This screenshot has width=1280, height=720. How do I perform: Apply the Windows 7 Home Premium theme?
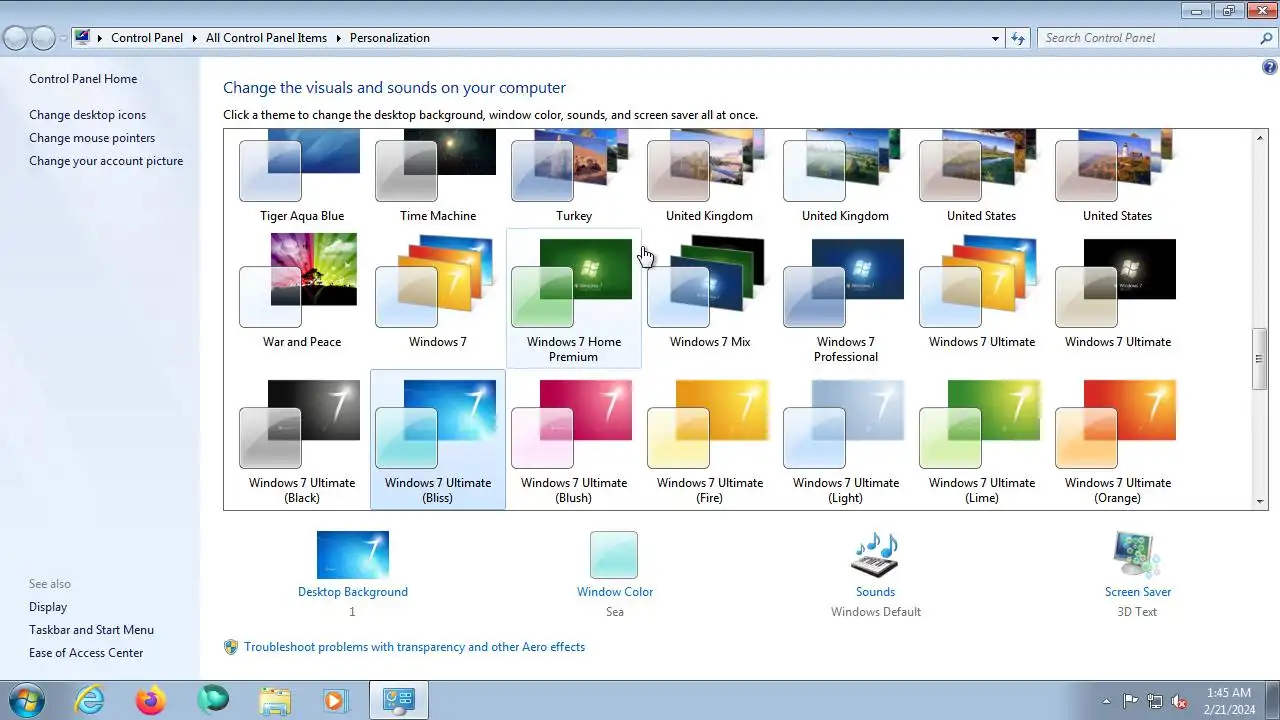(574, 298)
